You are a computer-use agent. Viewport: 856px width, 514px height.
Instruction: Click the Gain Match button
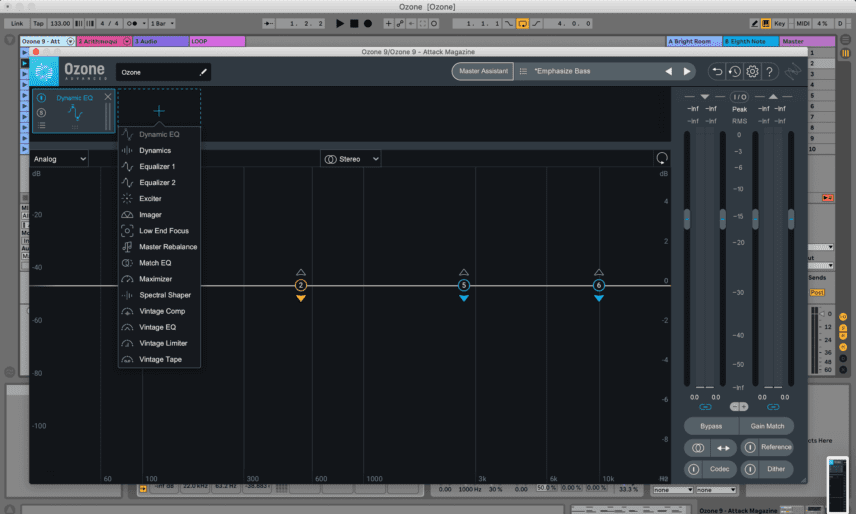[767, 426]
